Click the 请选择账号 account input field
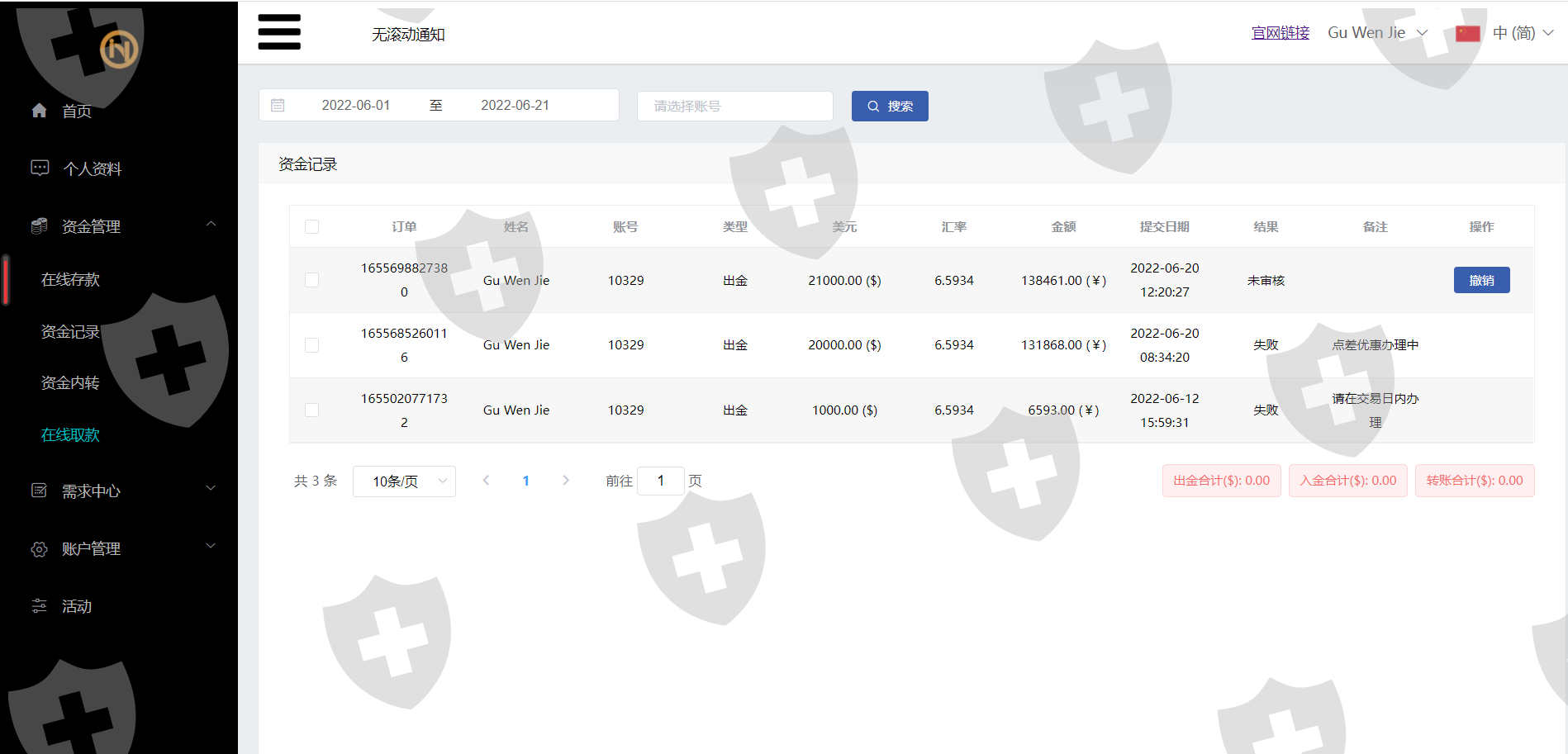The width and height of the screenshot is (1568, 754). click(734, 106)
